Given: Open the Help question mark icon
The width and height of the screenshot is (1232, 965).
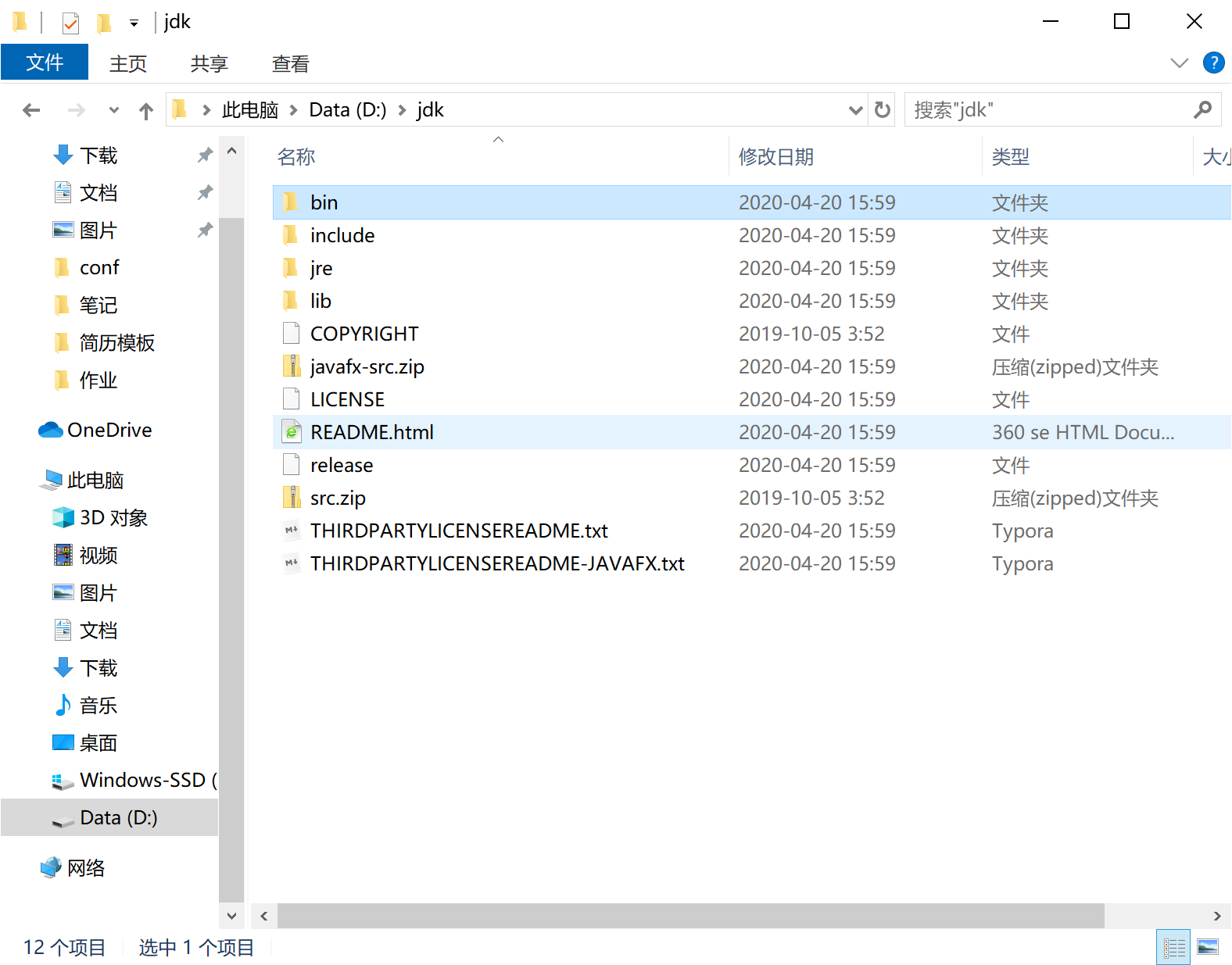Looking at the screenshot, I should click(x=1213, y=63).
